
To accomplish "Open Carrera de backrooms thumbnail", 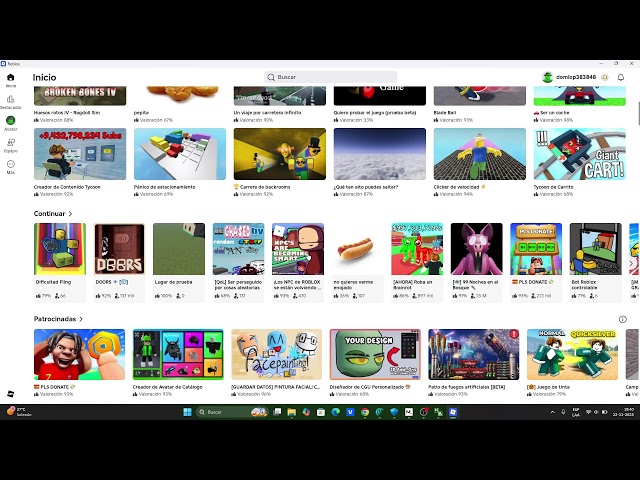I will pos(280,154).
